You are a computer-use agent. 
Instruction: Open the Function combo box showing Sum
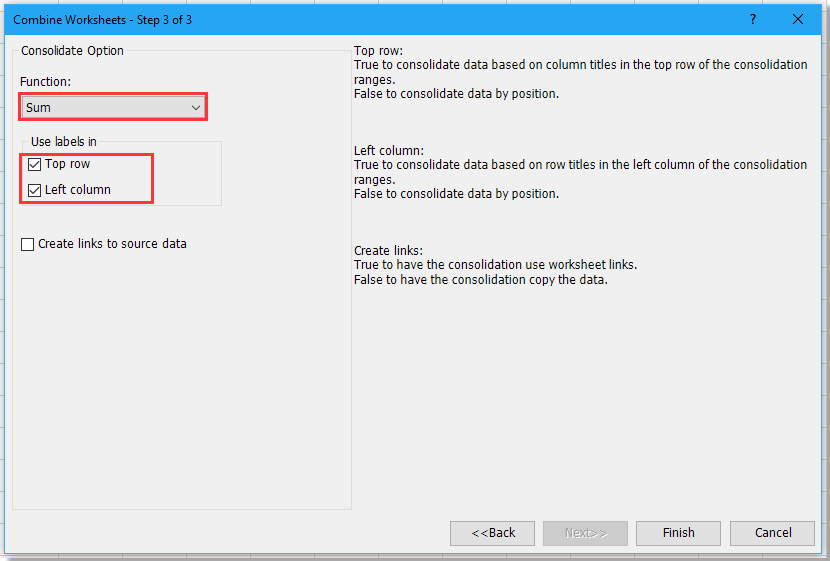[x=105, y=107]
